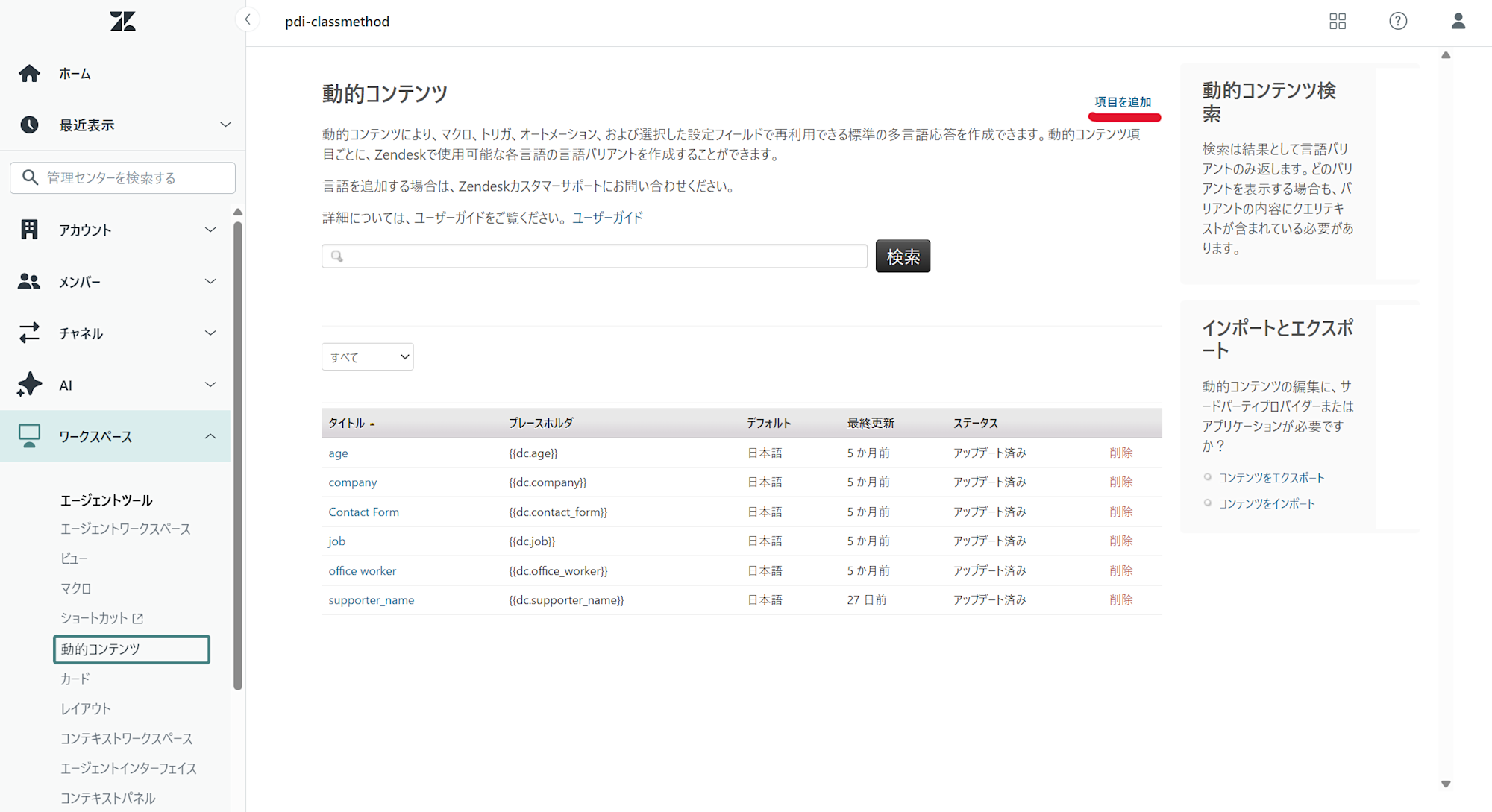Delete the job row with 削除

pos(1120,541)
